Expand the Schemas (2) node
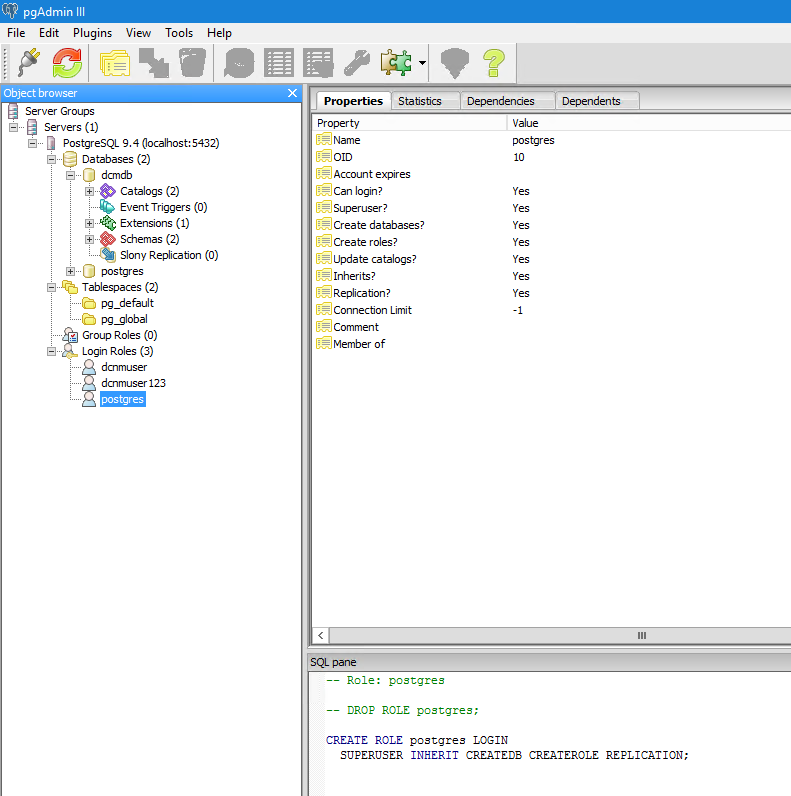This screenshot has width=791, height=796. click(89, 239)
